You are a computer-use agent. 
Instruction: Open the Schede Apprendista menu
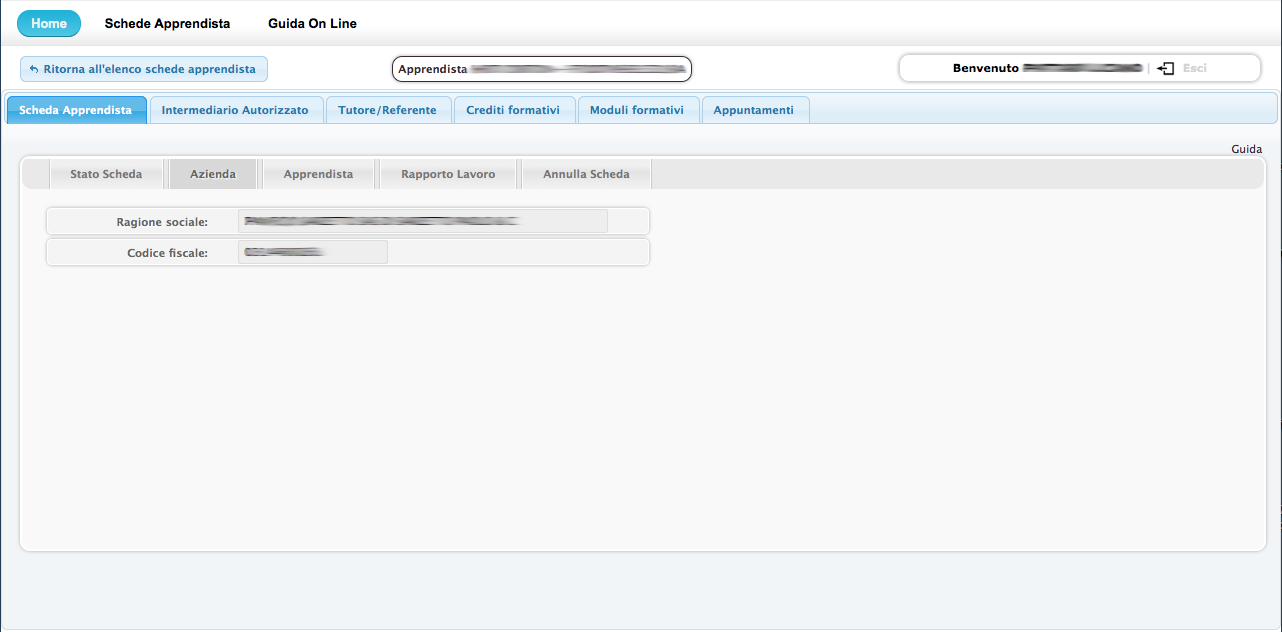(x=167, y=23)
